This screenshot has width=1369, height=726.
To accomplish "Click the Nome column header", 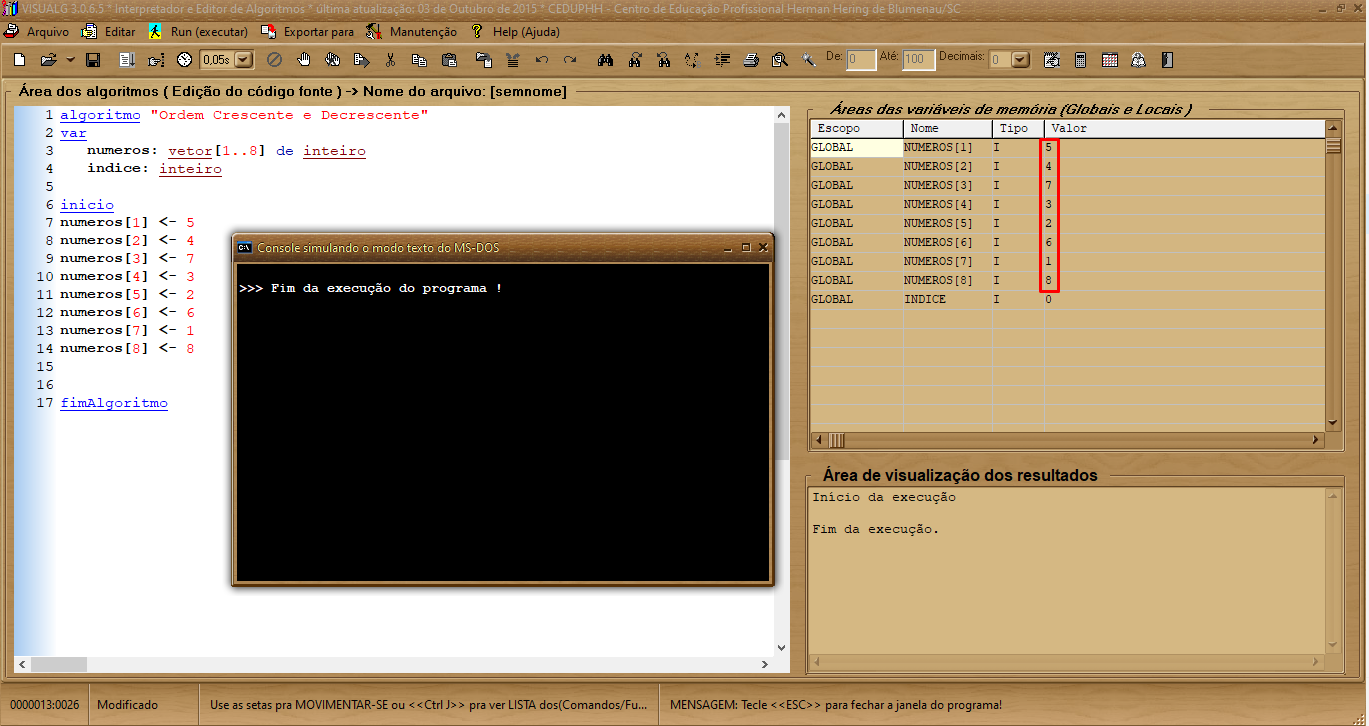I will click(x=948, y=129).
